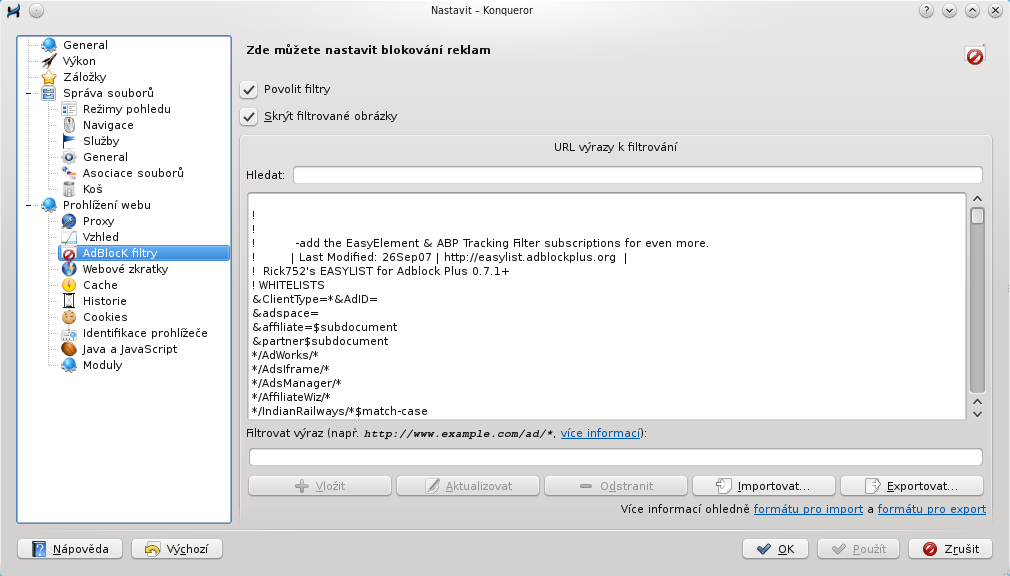Click the OK button
The width and height of the screenshot is (1010, 576).
pyautogui.click(x=776, y=549)
